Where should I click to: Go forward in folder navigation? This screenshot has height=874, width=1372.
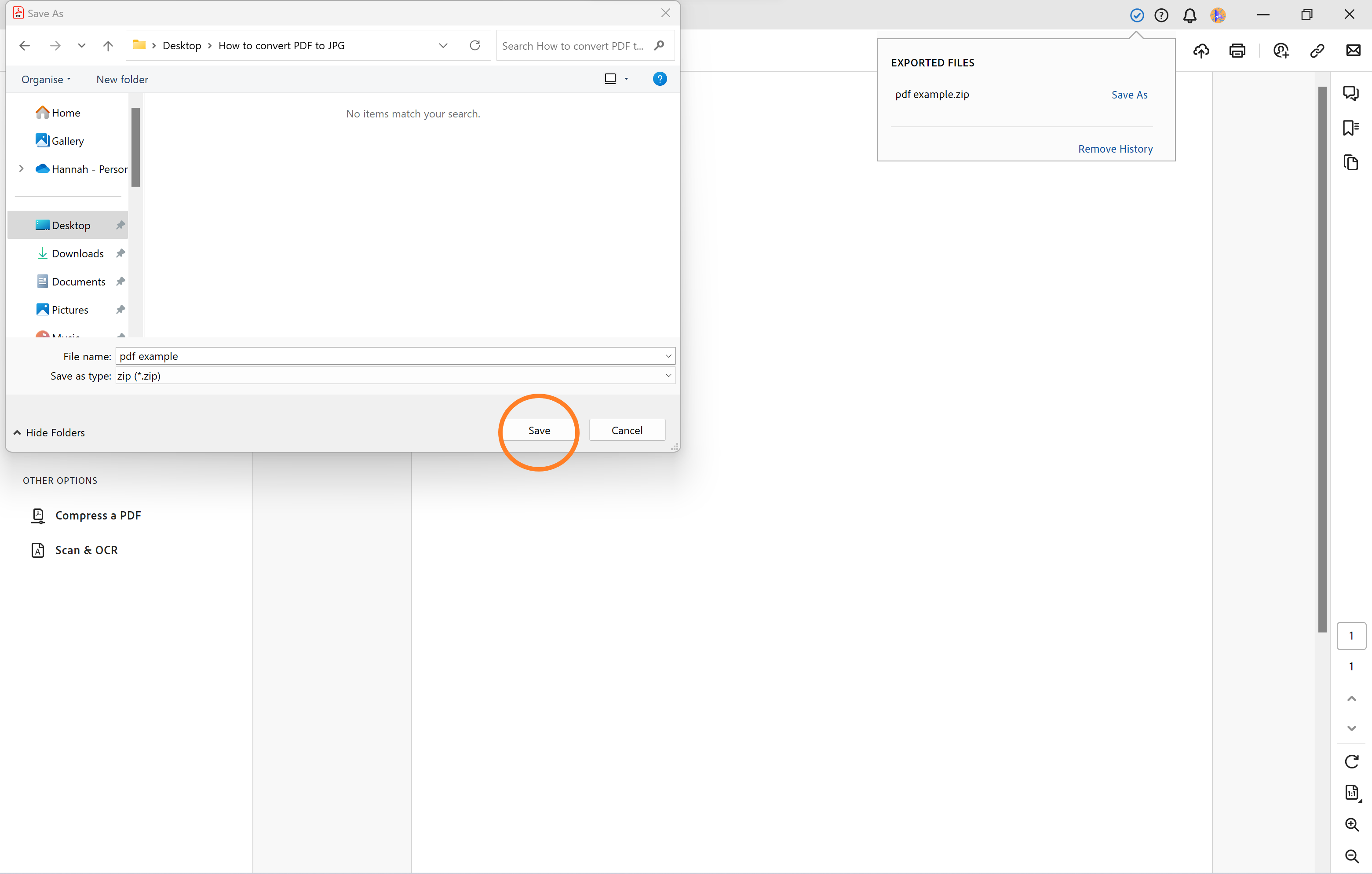[55, 46]
